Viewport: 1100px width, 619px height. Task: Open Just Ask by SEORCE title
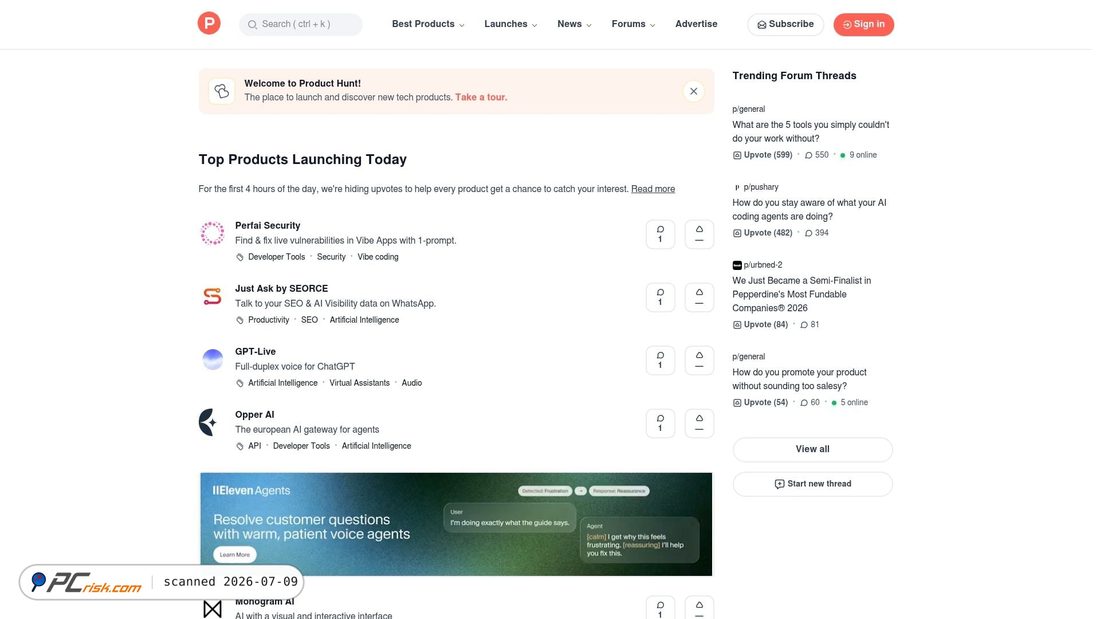pos(281,288)
